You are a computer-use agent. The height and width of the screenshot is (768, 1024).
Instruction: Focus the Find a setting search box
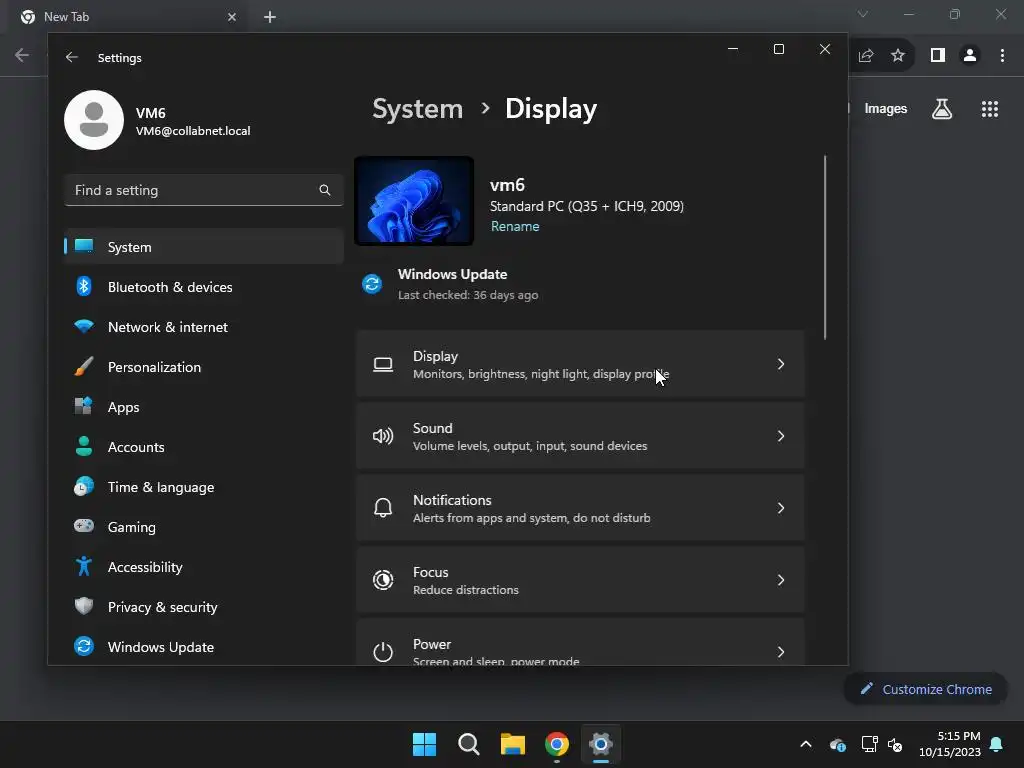point(204,190)
